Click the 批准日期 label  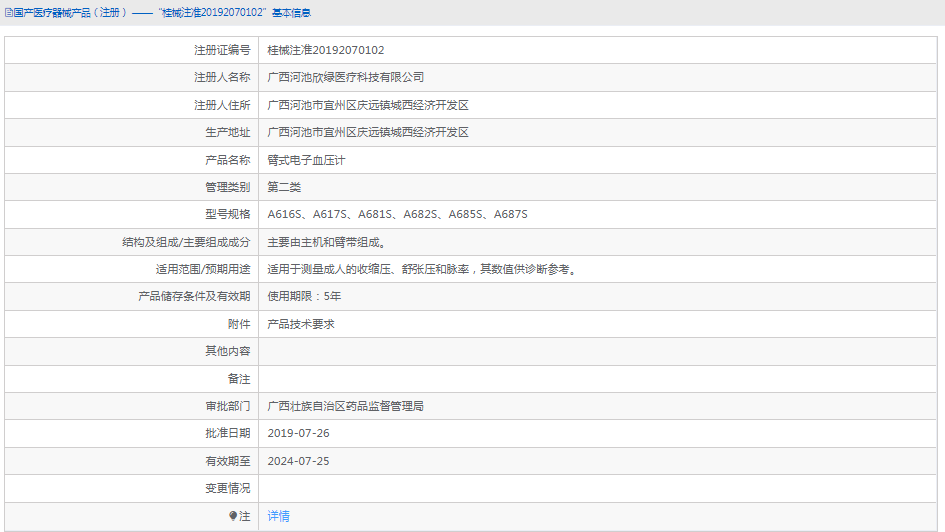(228, 433)
